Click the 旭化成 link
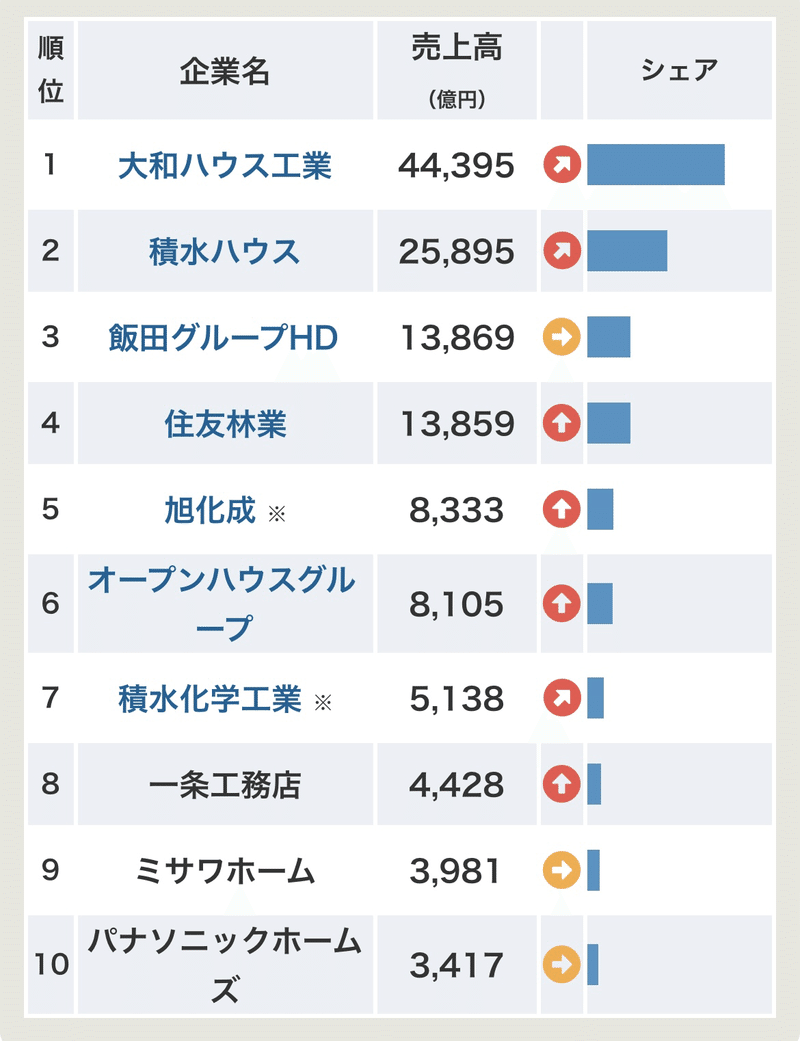The image size is (800, 1041). click(x=210, y=510)
